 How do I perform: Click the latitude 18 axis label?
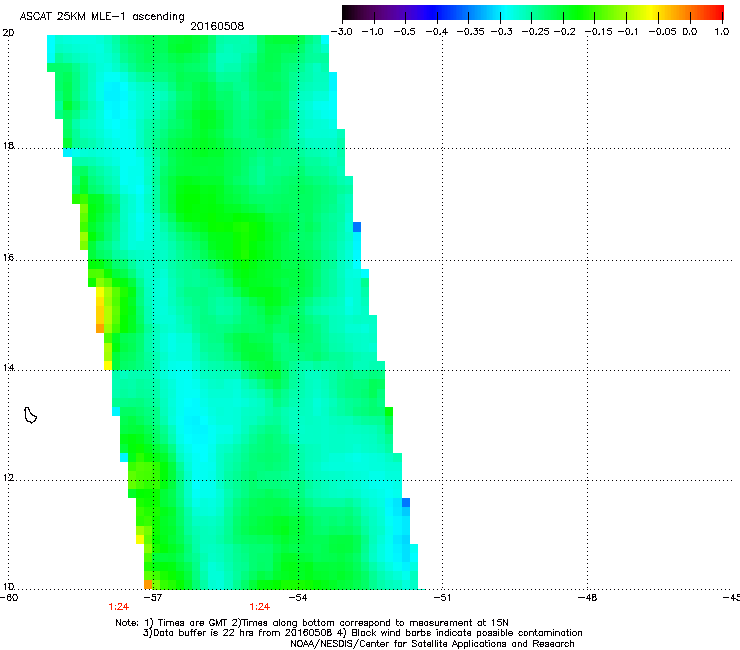coord(8,145)
